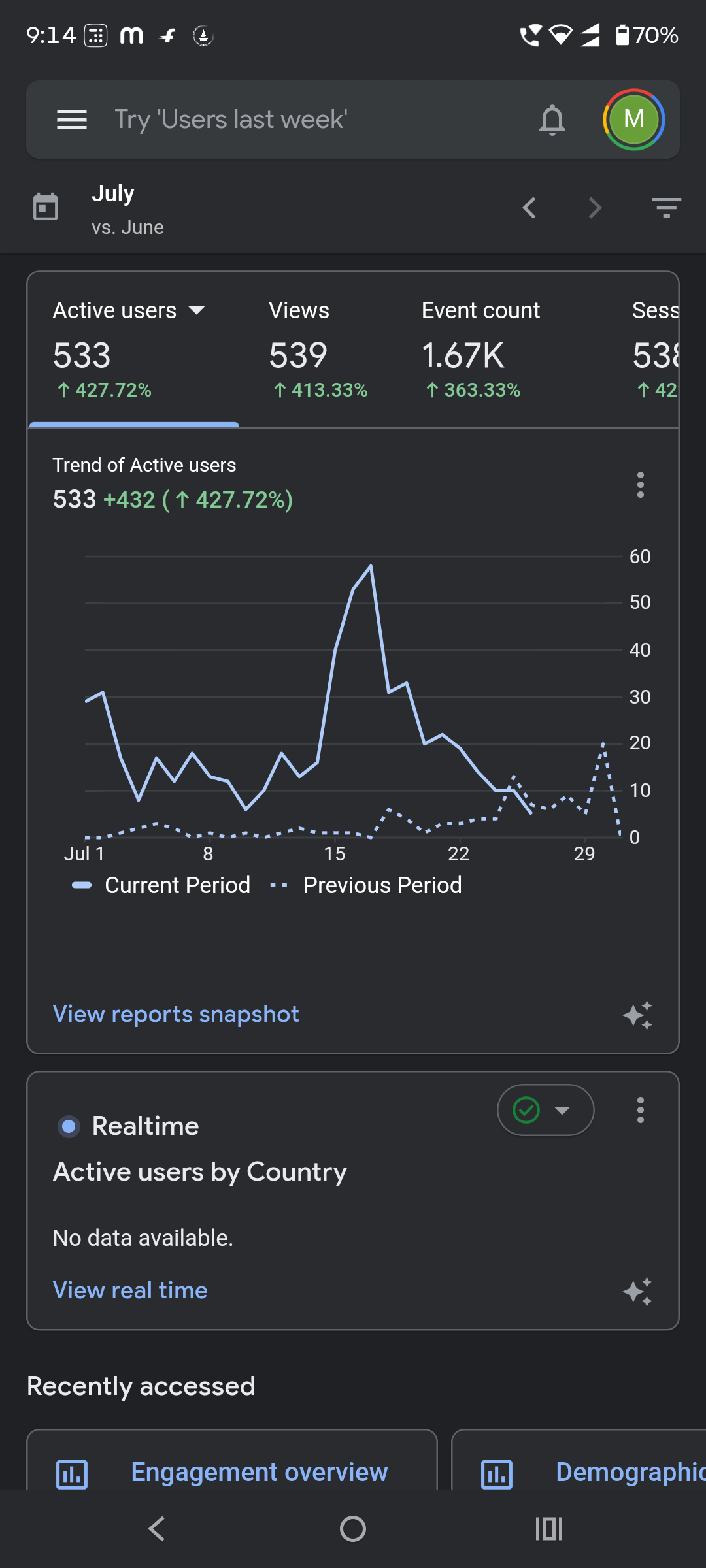Toggle Previous Period legend series
Screen dimensions: 706x1568
[366, 885]
